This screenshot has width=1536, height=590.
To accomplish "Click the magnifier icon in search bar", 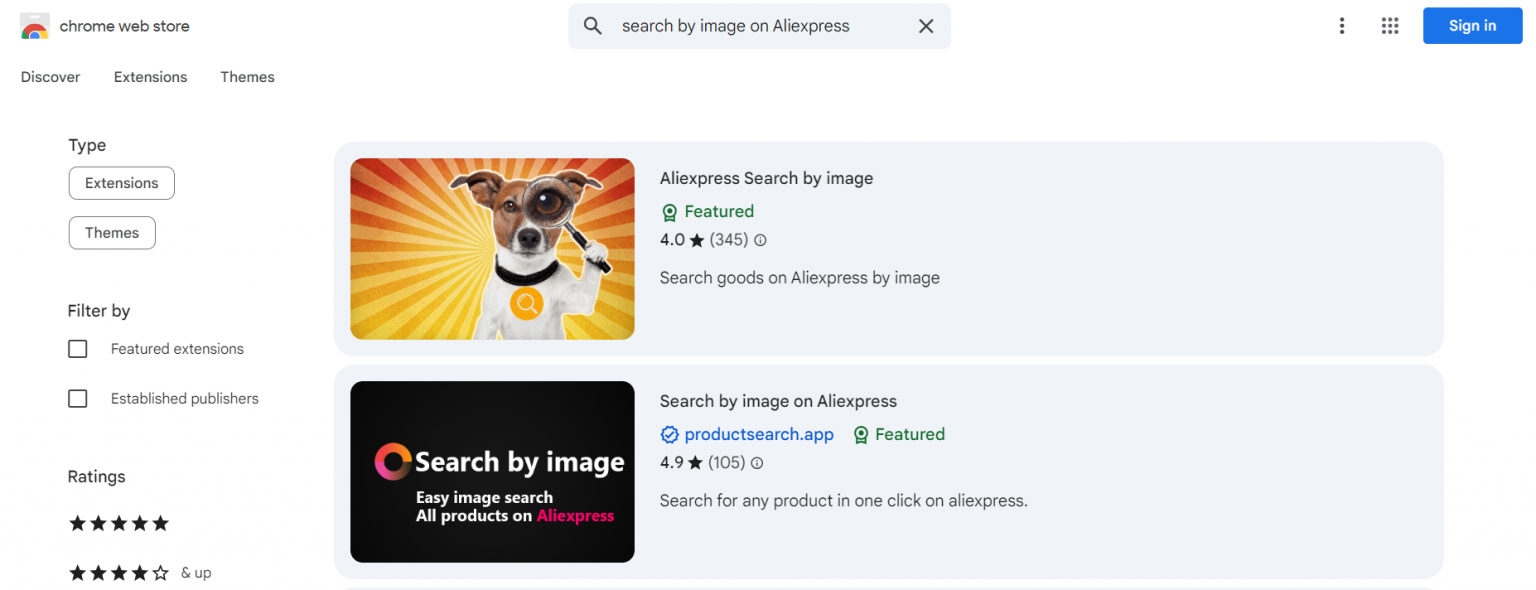I will coord(593,26).
